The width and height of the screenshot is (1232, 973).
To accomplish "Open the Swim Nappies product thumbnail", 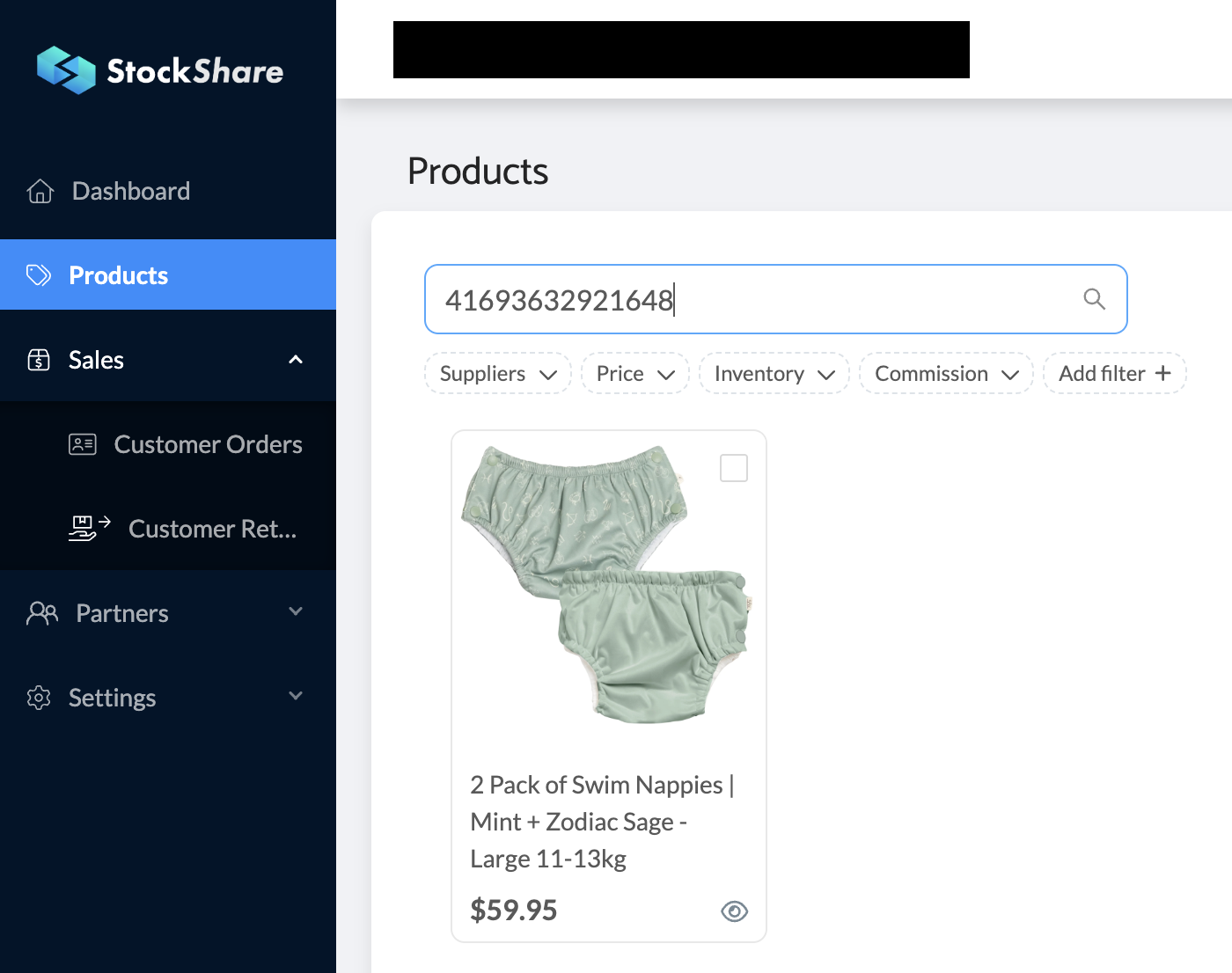I will click(x=605, y=585).
